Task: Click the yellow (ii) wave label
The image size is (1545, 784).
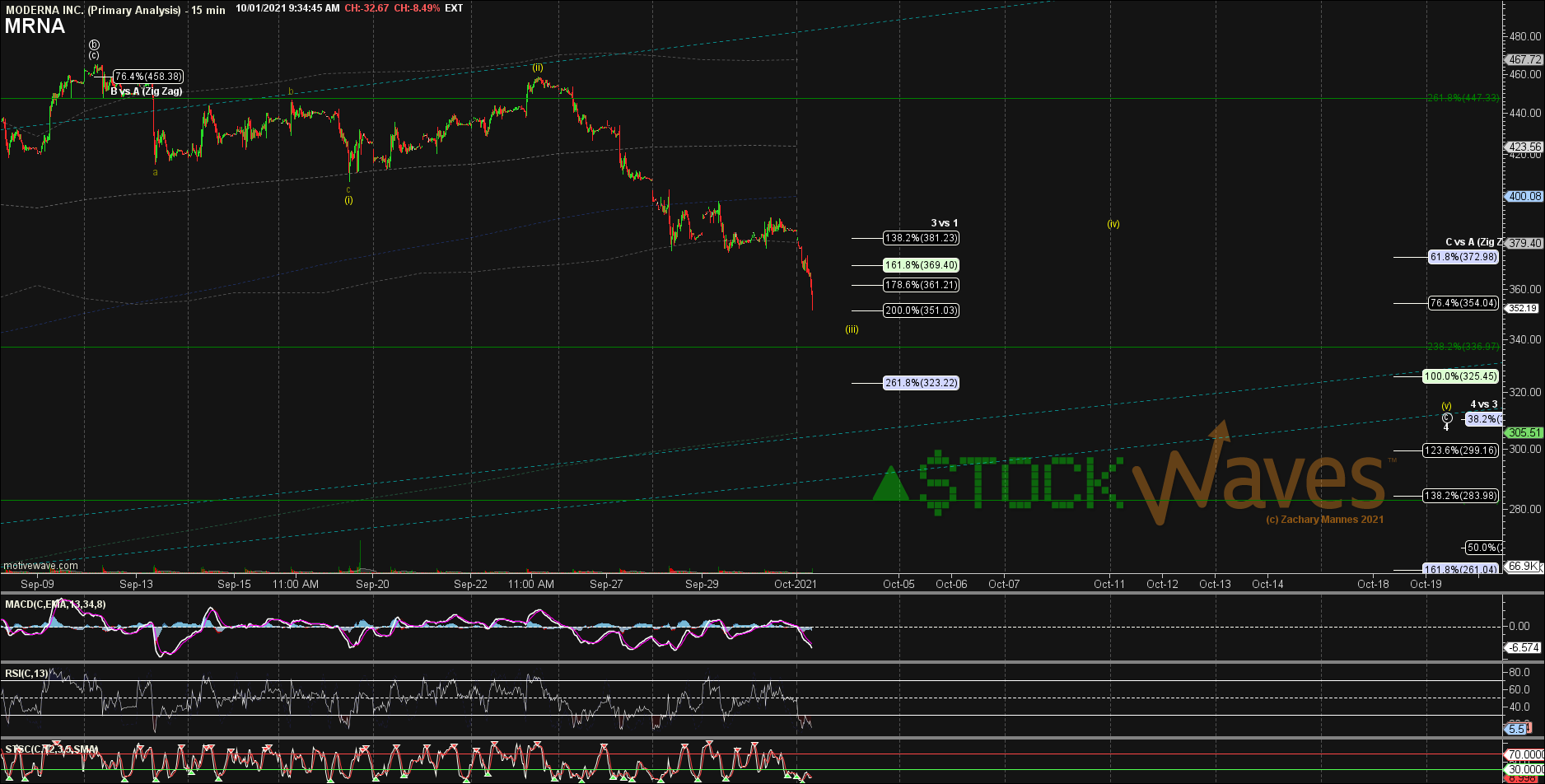Action: pyautogui.click(x=537, y=68)
